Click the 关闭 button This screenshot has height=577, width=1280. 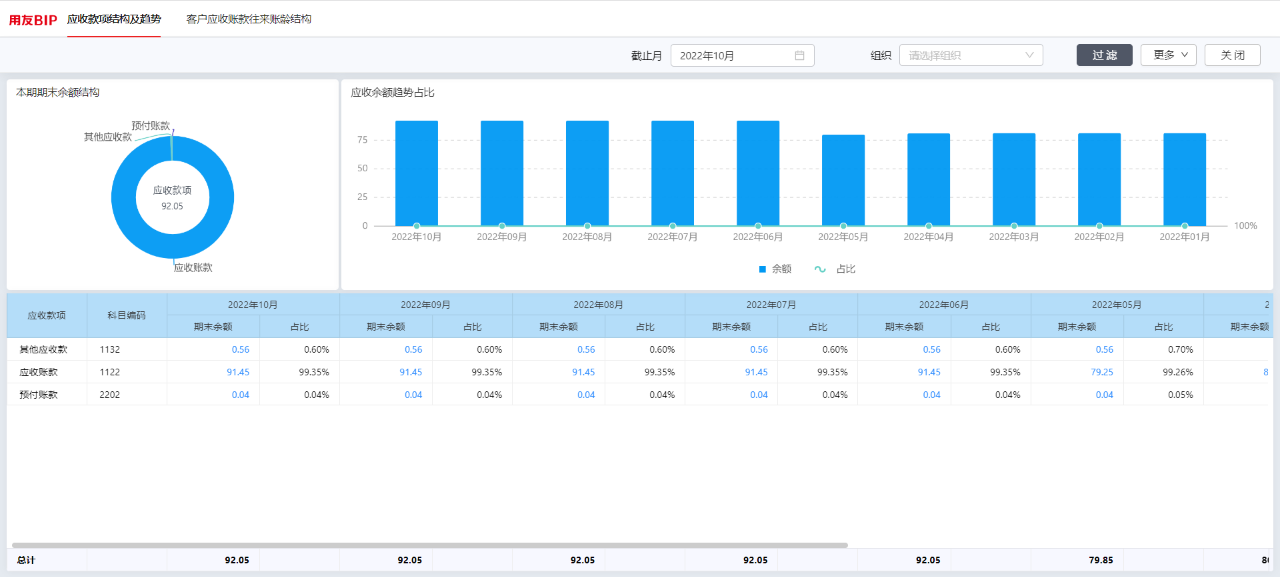[x=1232, y=55]
